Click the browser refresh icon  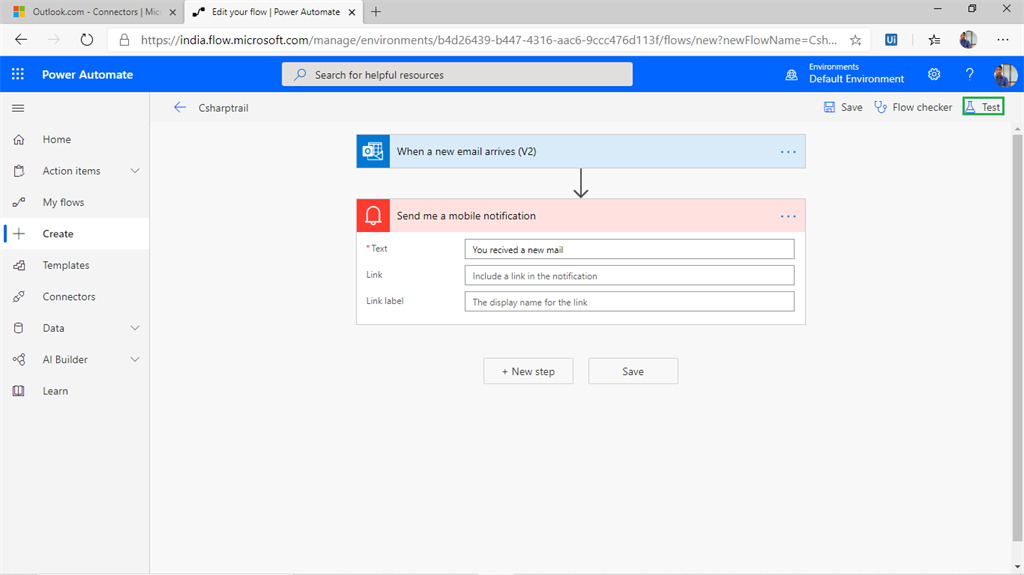point(87,40)
